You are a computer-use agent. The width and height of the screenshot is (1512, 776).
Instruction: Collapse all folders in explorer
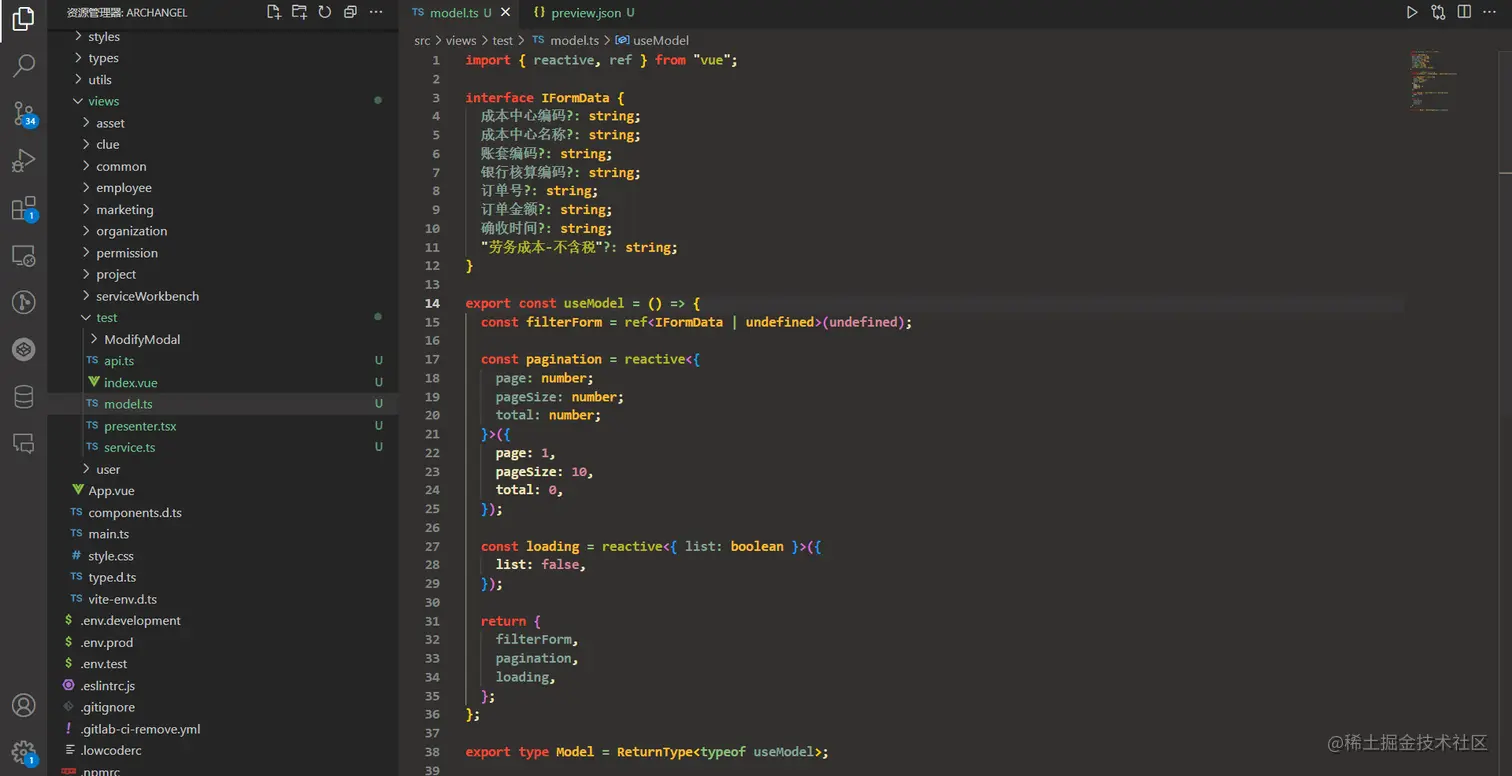[x=350, y=12]
